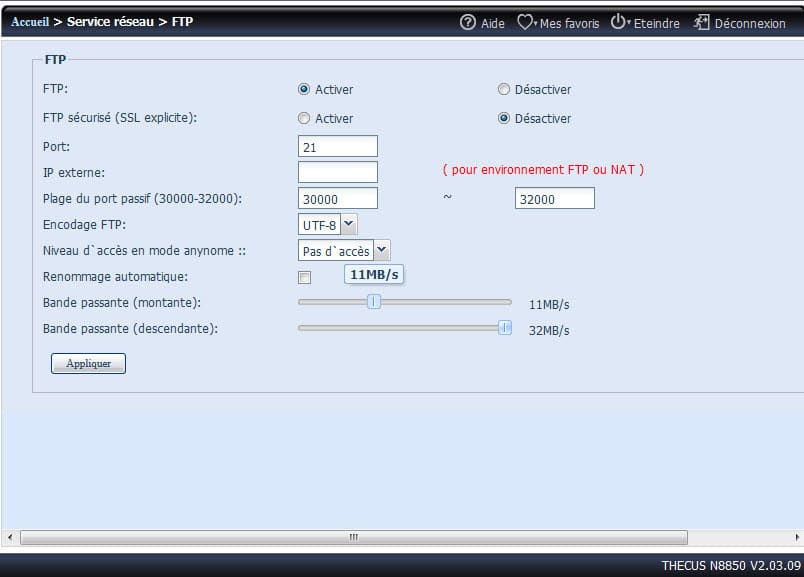
Task: Click the passive port range end field
Action: [554, 199]
